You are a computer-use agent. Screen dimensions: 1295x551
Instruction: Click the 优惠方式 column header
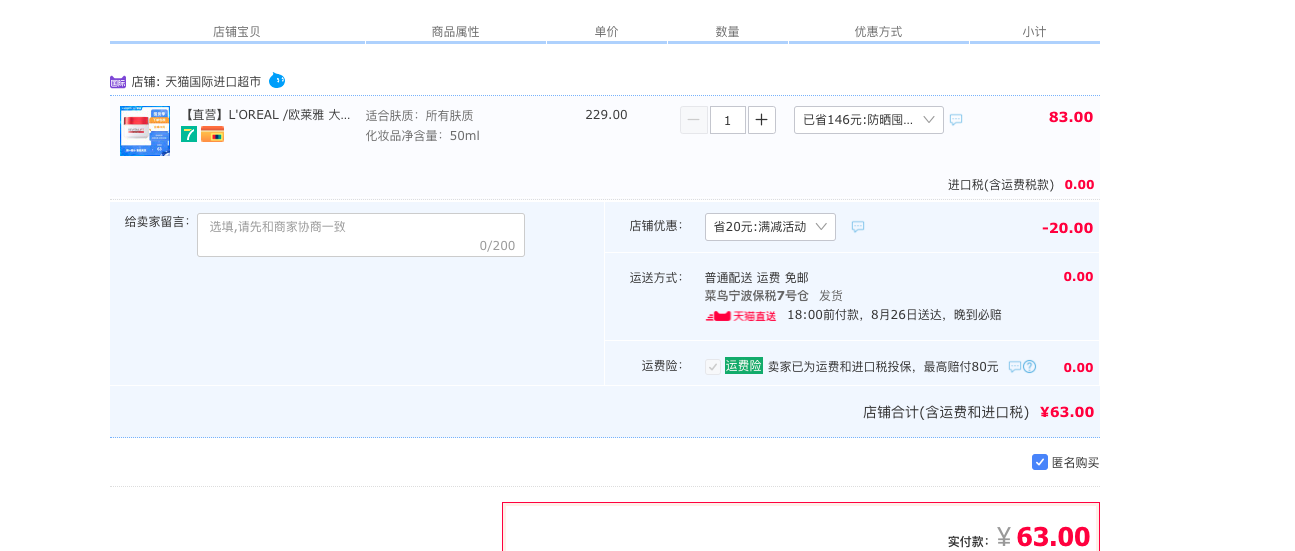point(878,32)
